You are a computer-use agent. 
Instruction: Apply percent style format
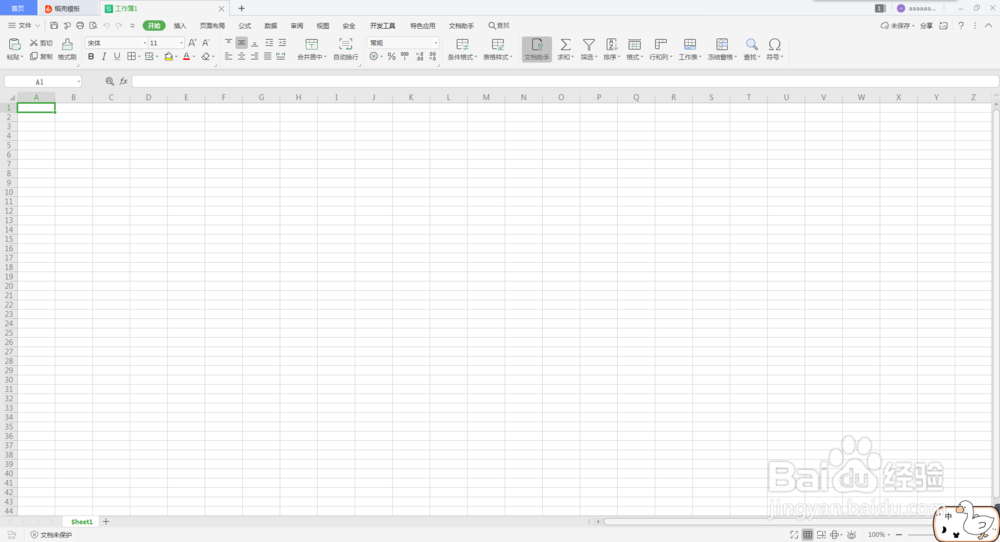(x=391, y=57)
